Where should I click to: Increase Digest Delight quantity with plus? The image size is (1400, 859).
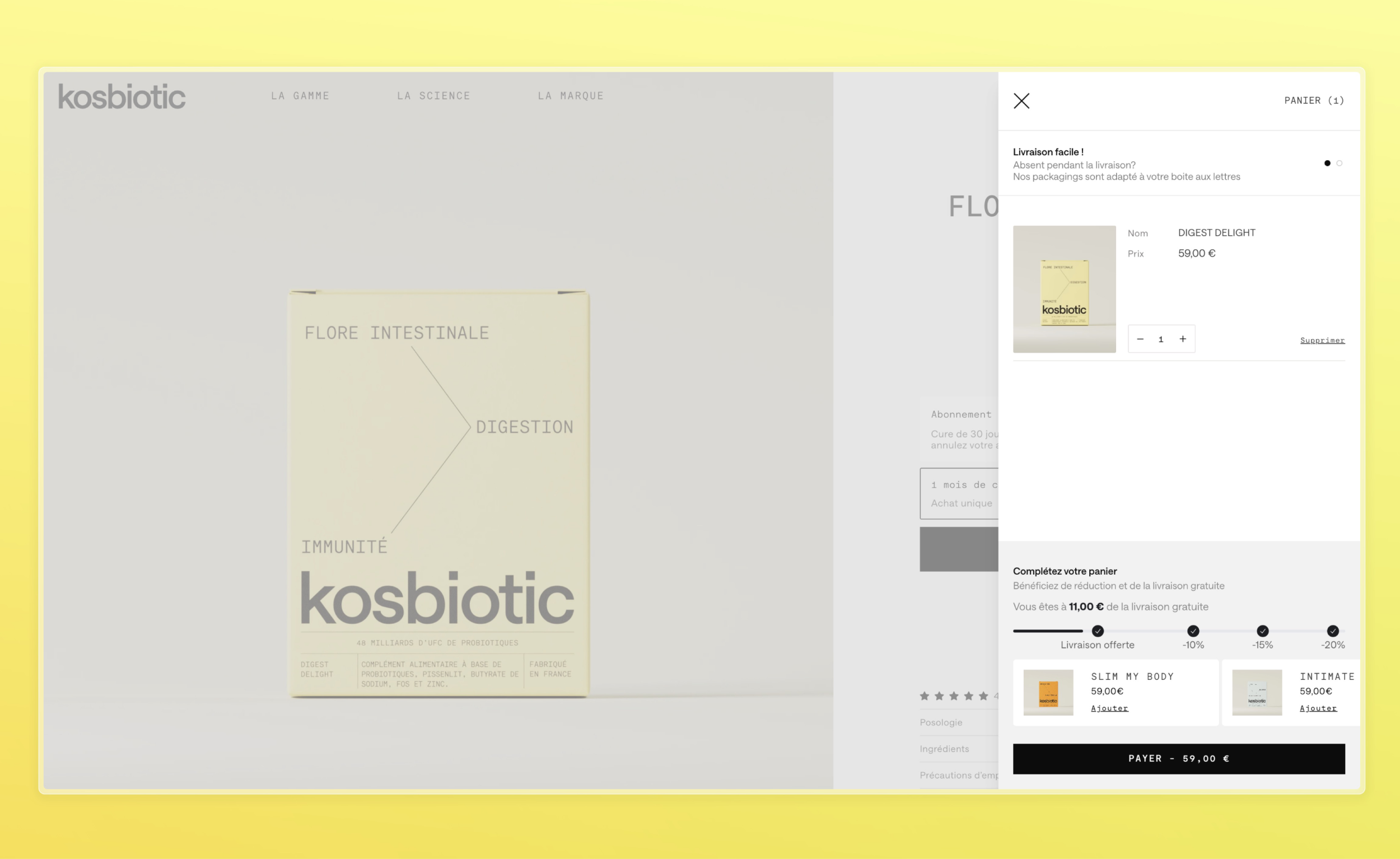1182,339
